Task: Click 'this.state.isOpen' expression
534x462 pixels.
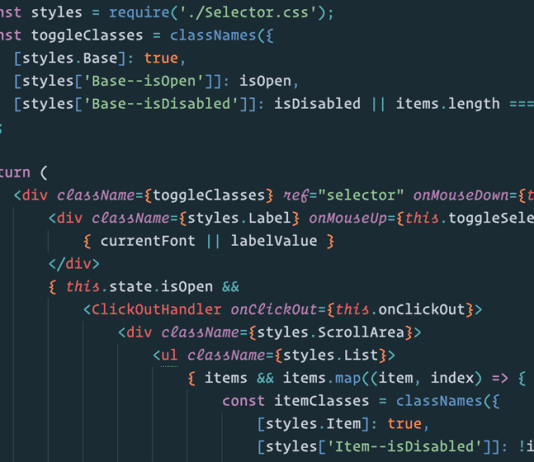Action: (139, 286)
